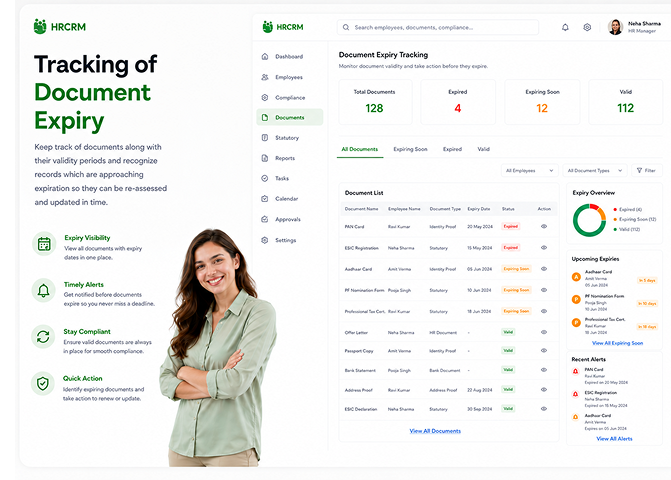Image resolution: width=671 pixels, height=480 pixels.
Task: View Bank Statement row via eye icon
Action: pos(544,370)
